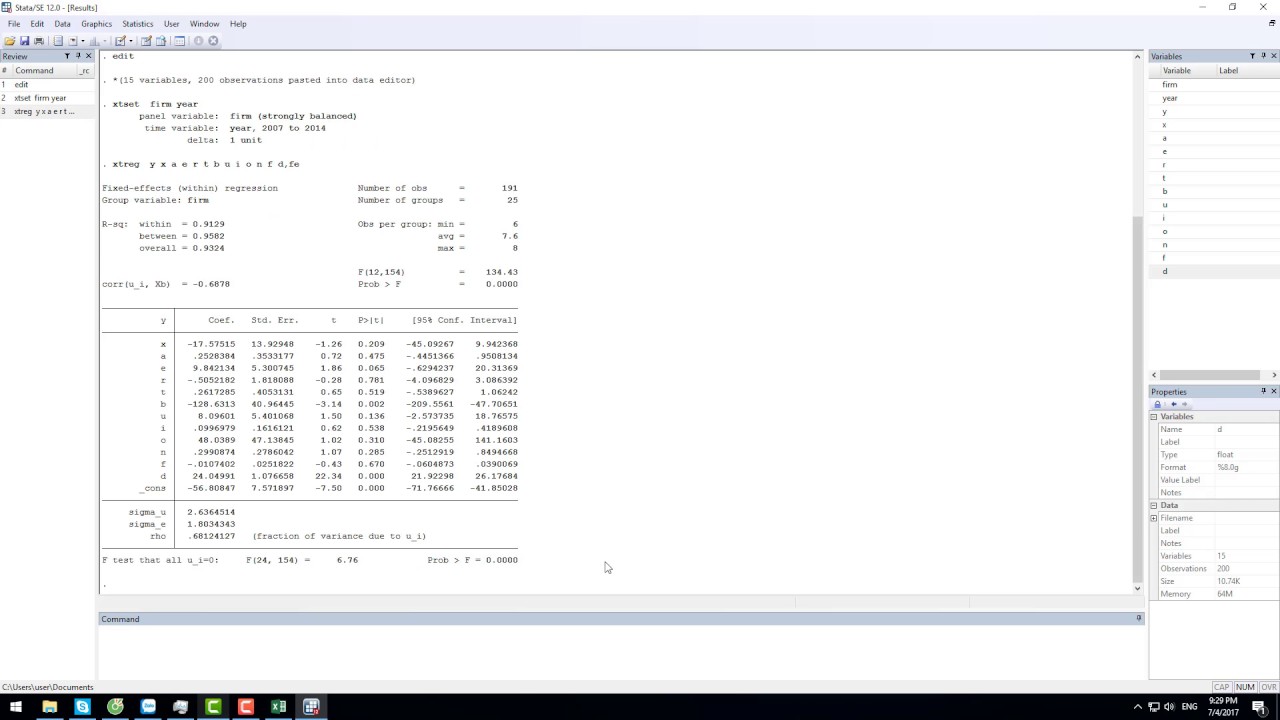The width and height of the screenshot is (1280, 720).
Task: Click the Properties previous variable arrow
Action: 1174,404
